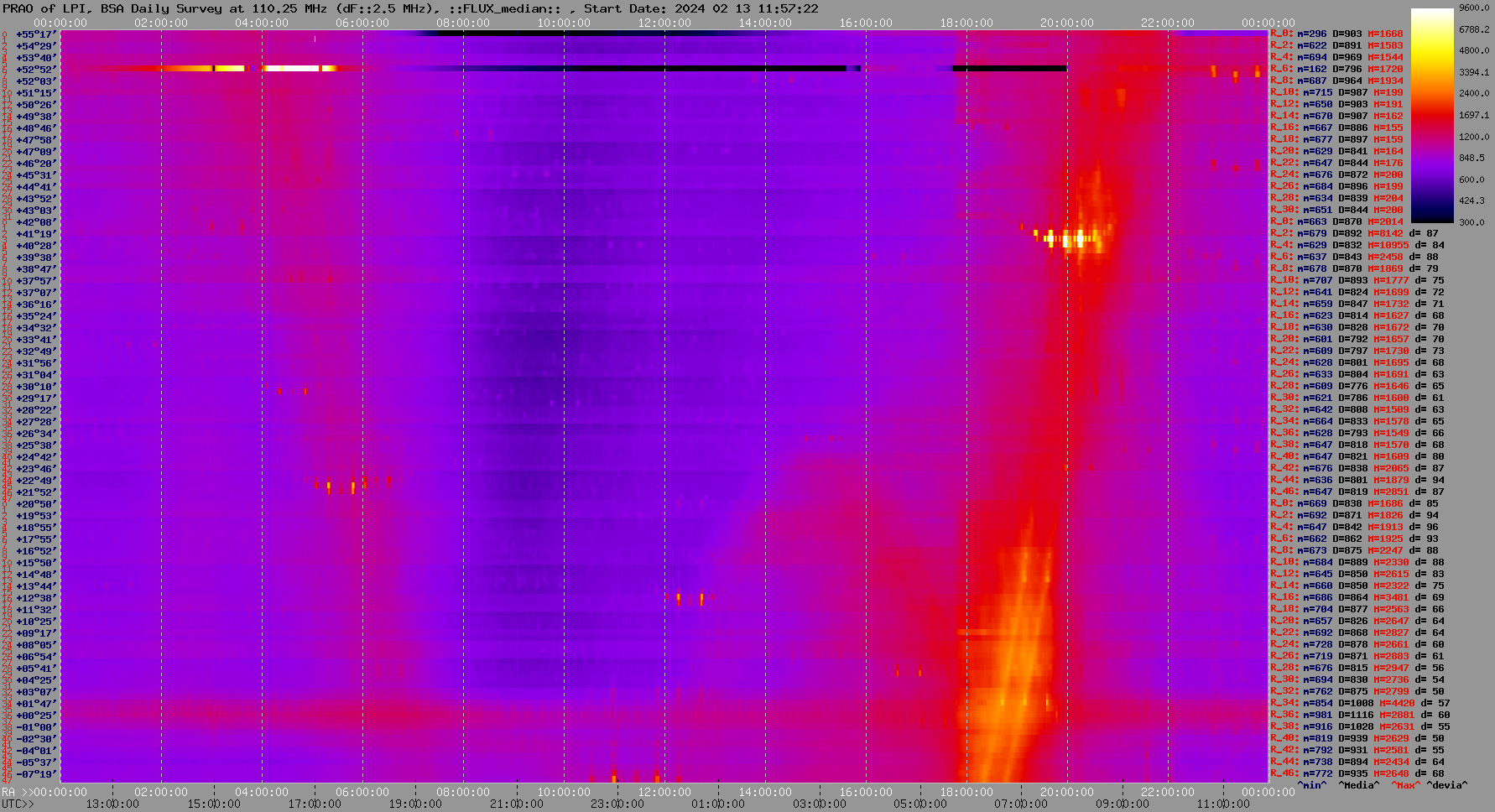Image resolution: width=1495 pixels, height=812 pixels.
Task: Click UTC tick label 23:00:00
Action: pyautogui.click(x=617, y=804)
